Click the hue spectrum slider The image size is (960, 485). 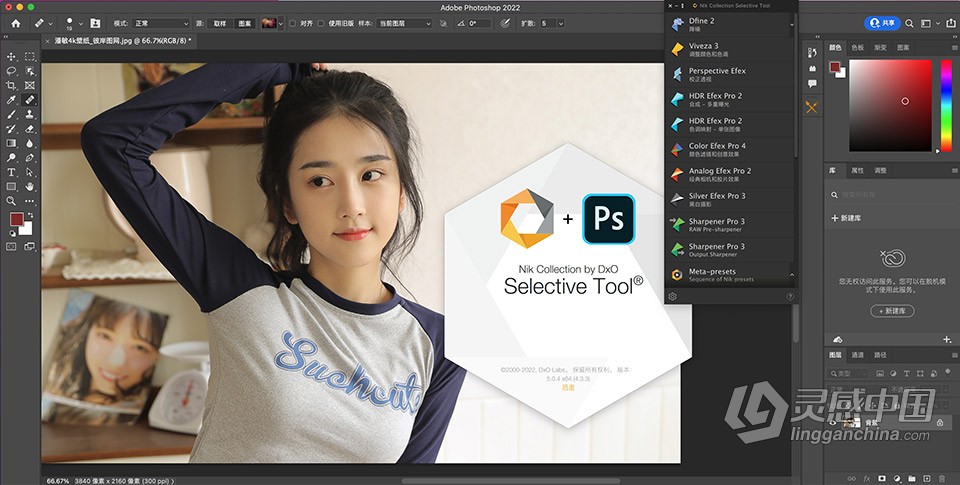click(x=946, y=105)
